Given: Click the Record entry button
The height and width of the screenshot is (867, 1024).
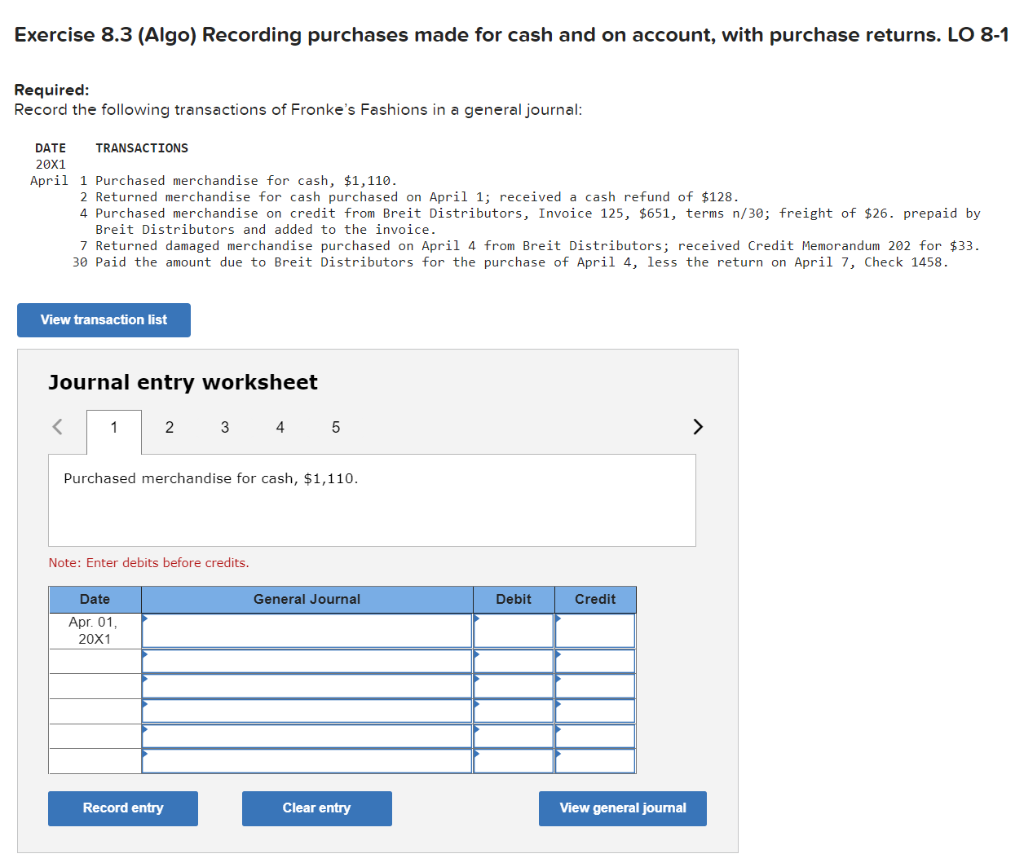Looking at the screenshot, I should [x=122, y=808].
